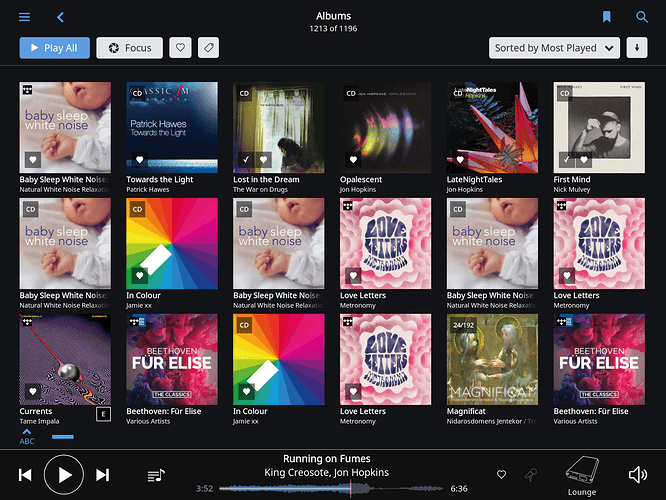Viewport: 666px width, 500px height.
Task: Open Magnificat album cover
Action: (x=492, y=359)
